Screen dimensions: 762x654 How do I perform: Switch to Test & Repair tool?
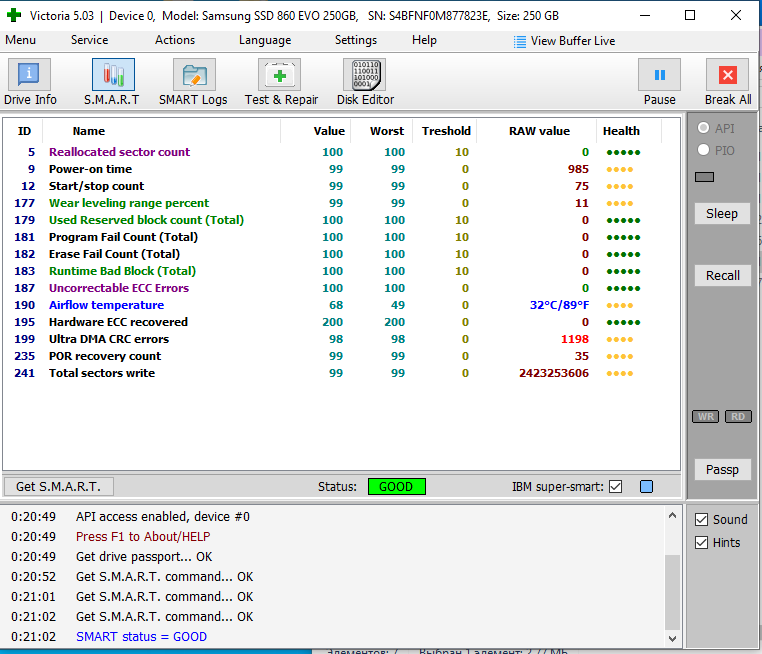click(279, 75)
